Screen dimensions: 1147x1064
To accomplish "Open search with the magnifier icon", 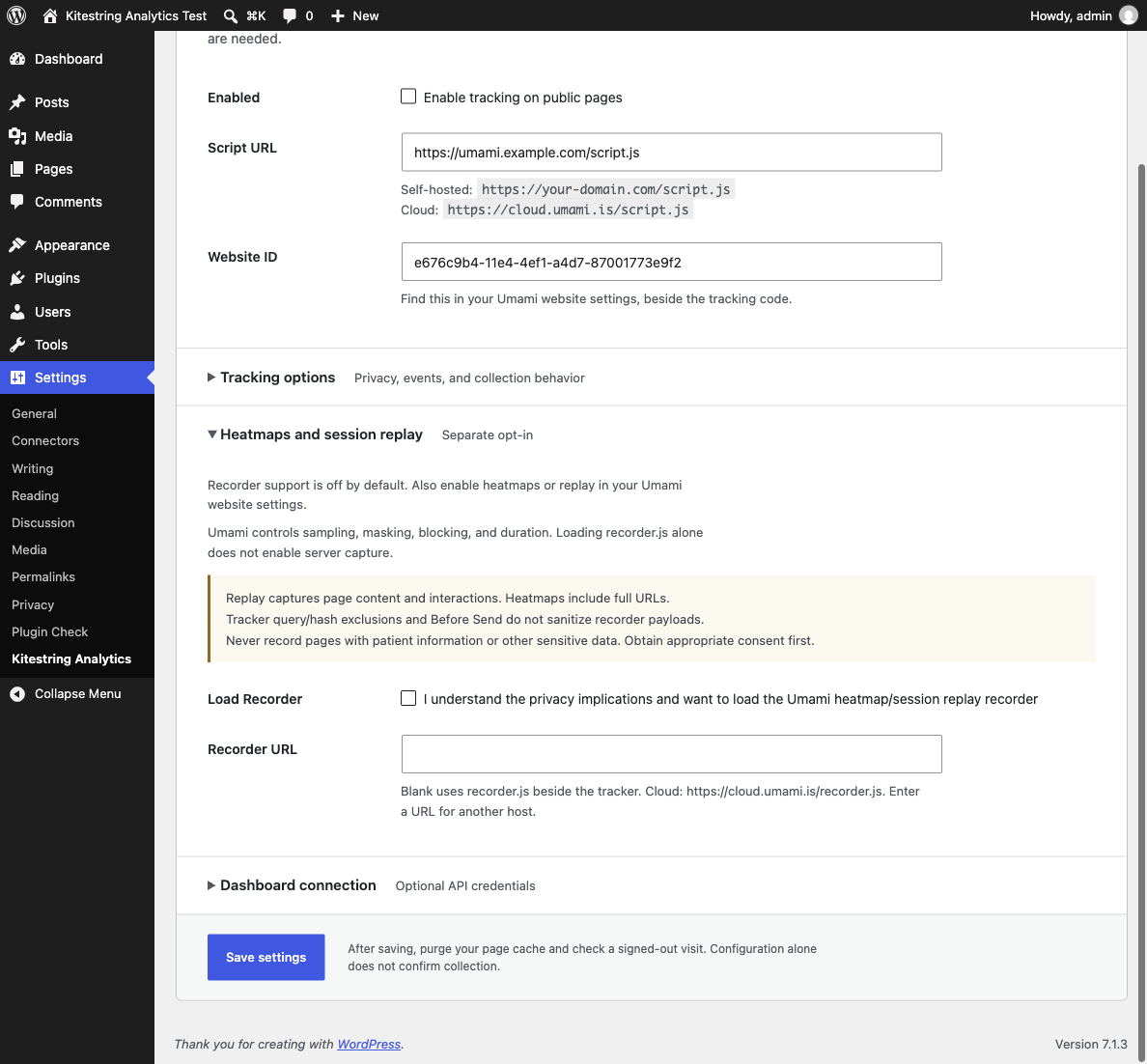I will click(x=231, y=15).
